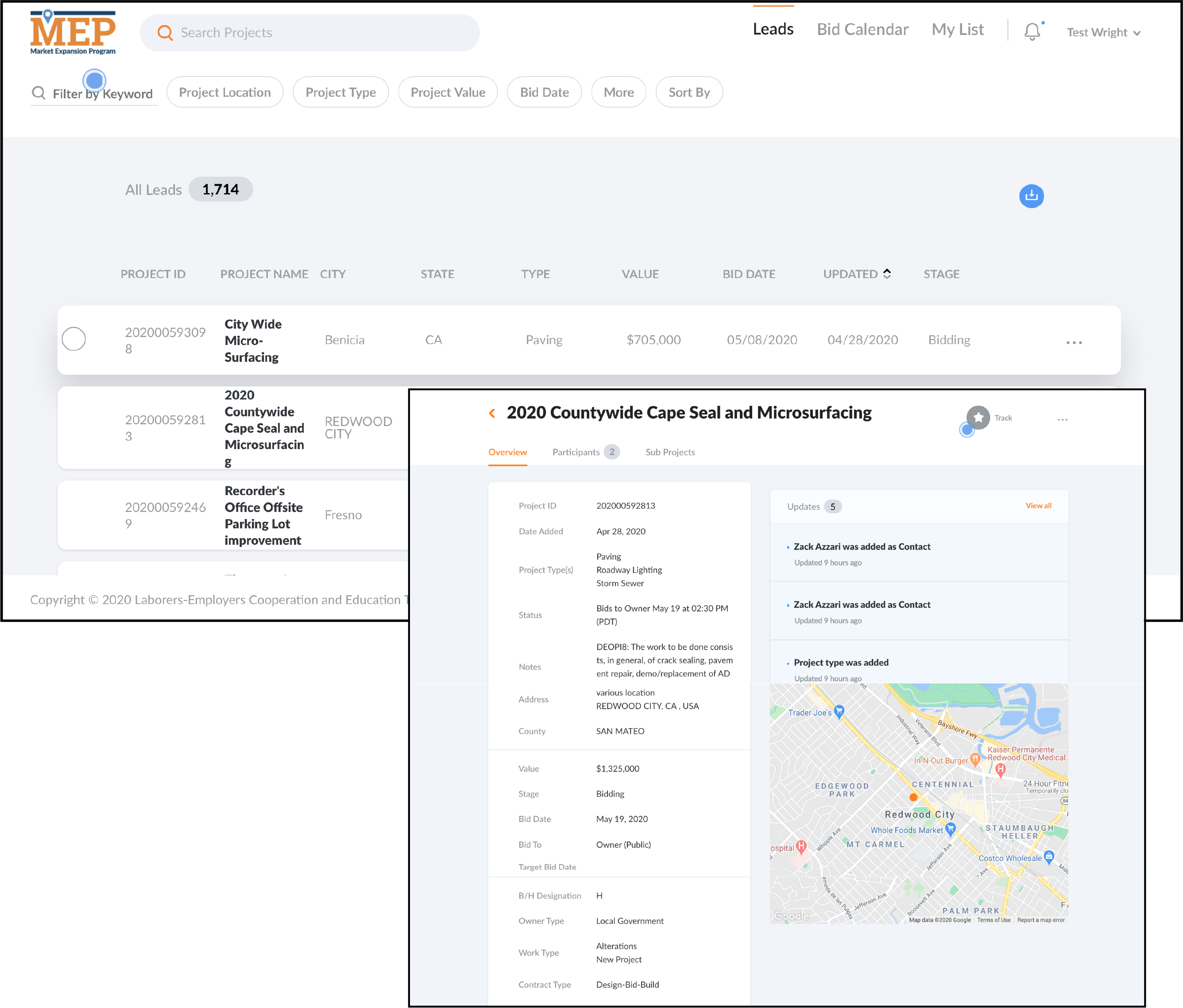Viewport: 1183px width, 1008px height.
Task: Open the Participants tab
Action: point(585,452)
